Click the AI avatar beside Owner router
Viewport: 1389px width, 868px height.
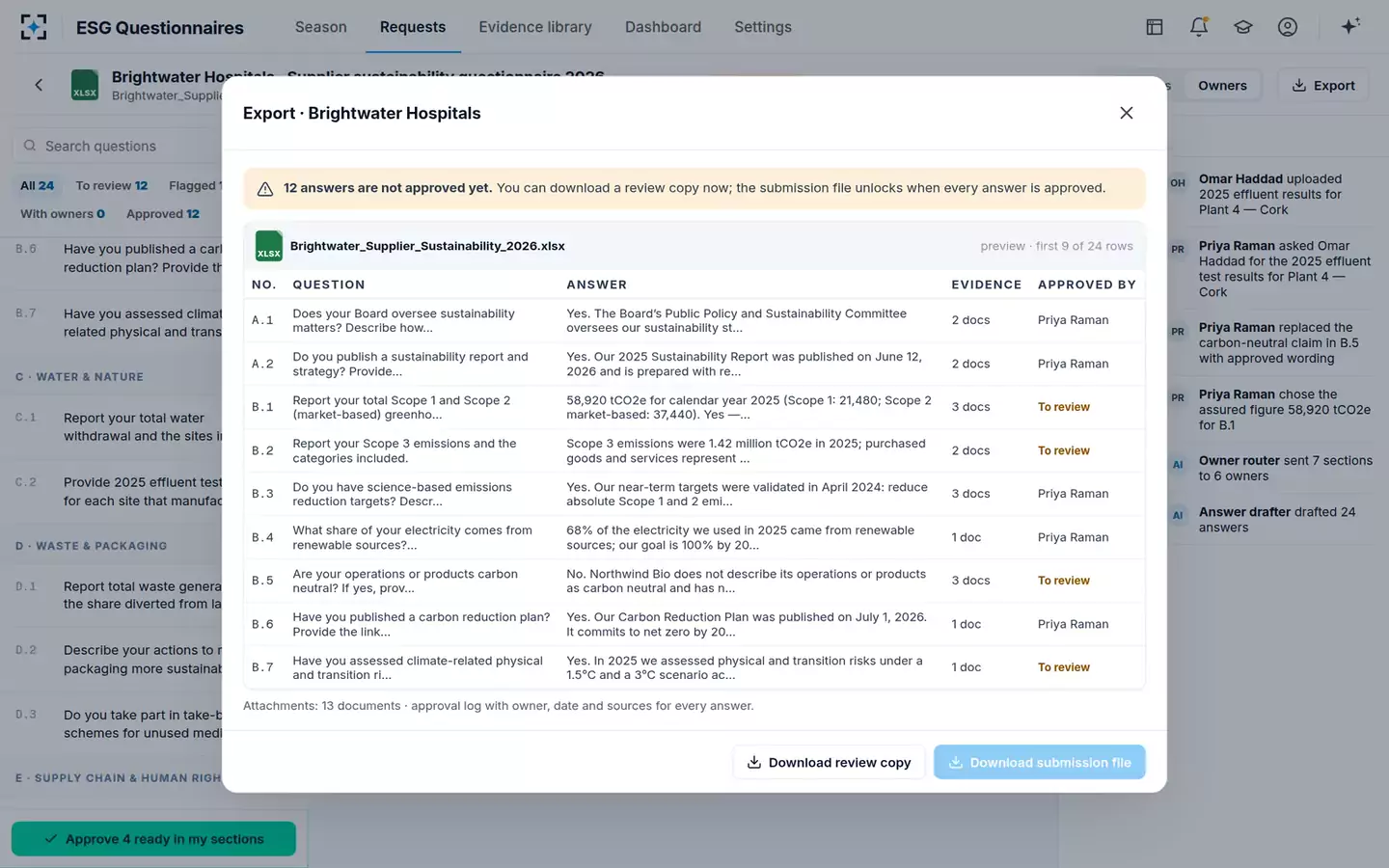[x=1178, y=465]
